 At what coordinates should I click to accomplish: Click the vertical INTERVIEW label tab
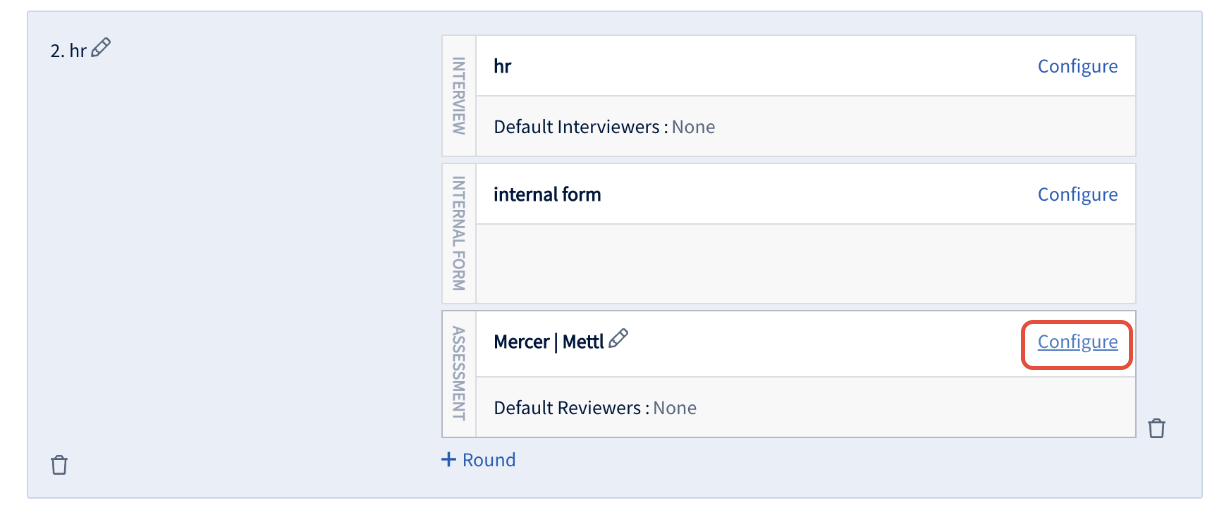click(x=459, y=96)
